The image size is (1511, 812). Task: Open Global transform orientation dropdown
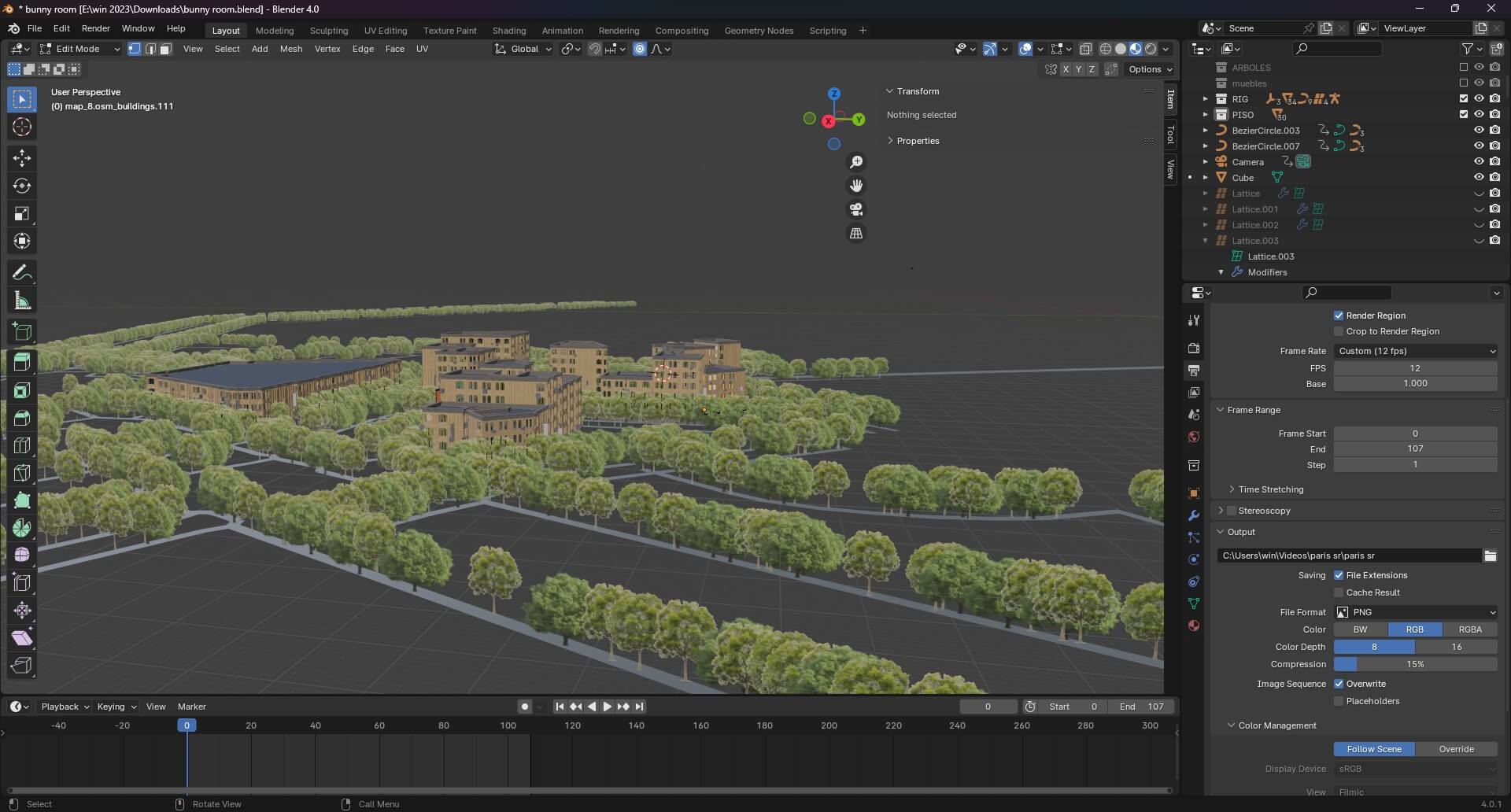click(523, 49)
